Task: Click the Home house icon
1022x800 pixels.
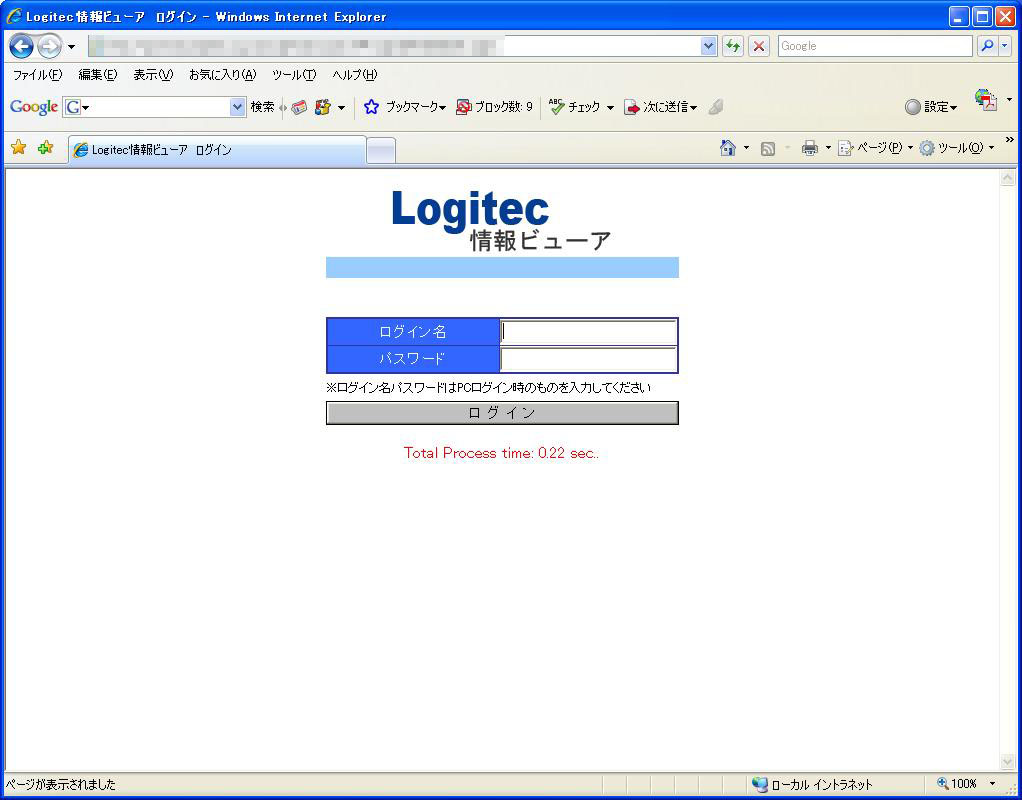Action: click(x=728, y=148)
